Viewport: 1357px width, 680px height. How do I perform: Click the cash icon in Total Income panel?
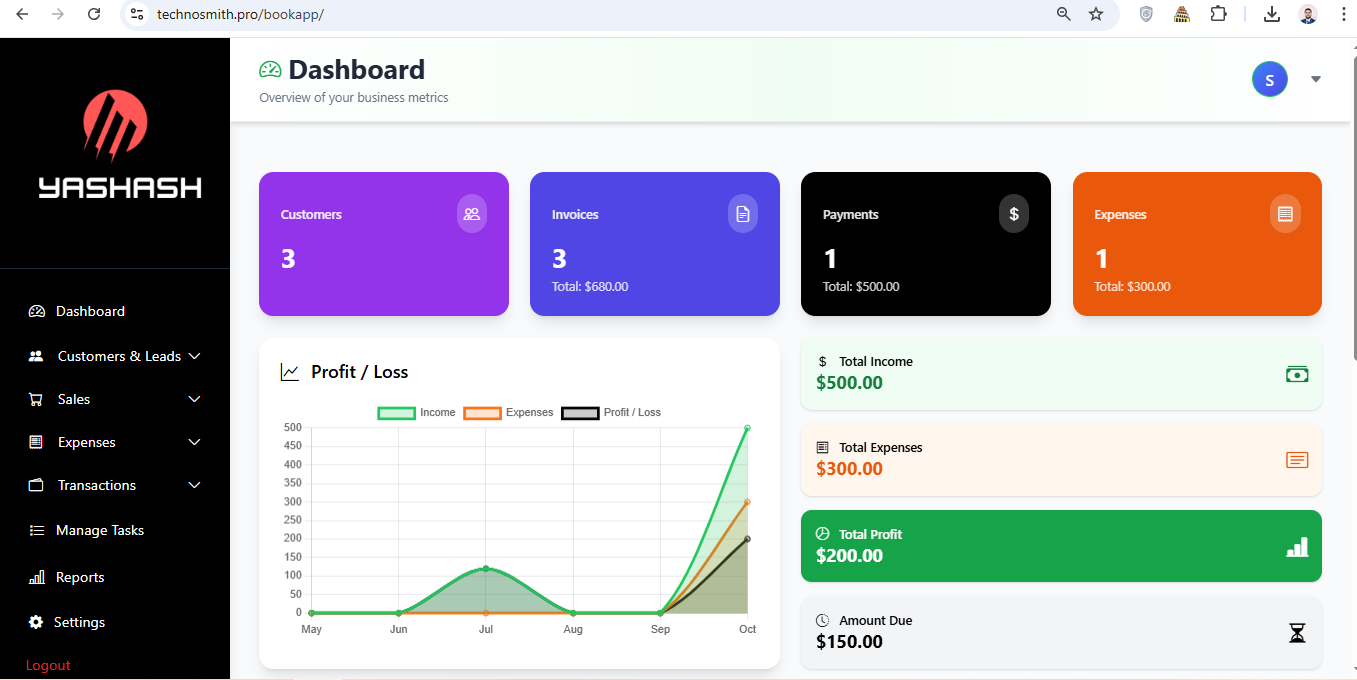tap(1296, 374)
